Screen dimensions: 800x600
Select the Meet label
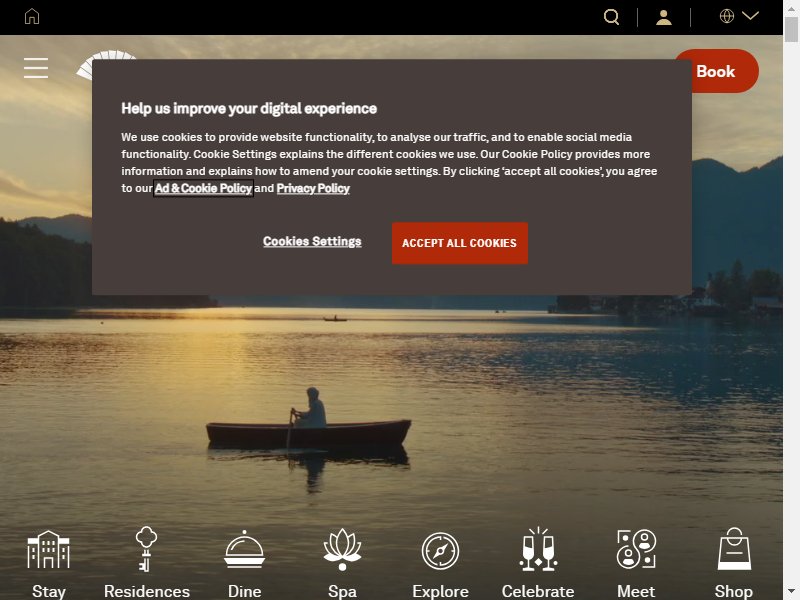(x=636, y=591)
